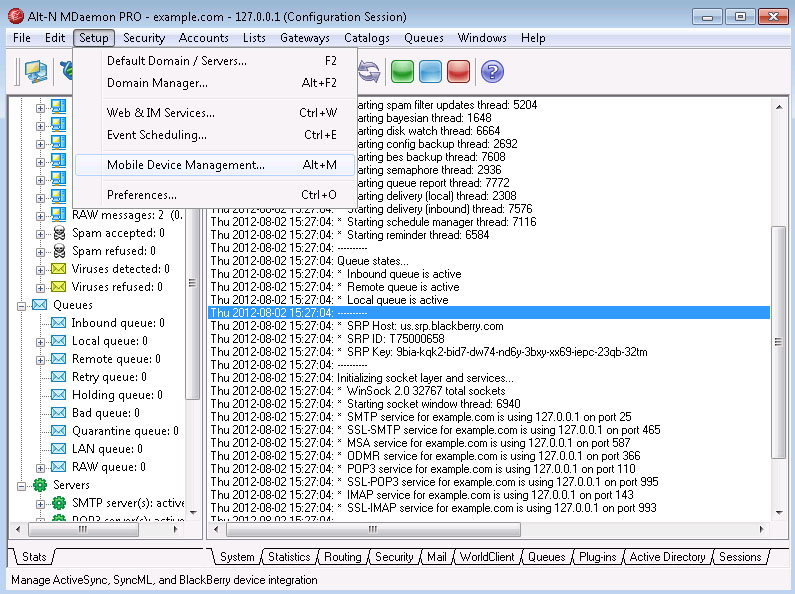Click envelope icon next to Viruses refused

(x=58, y=287)
